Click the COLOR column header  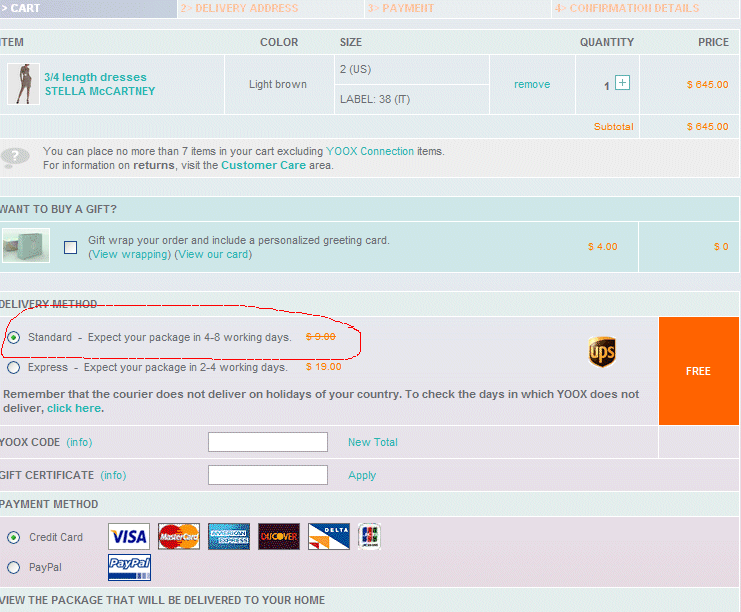pos(279,43)
